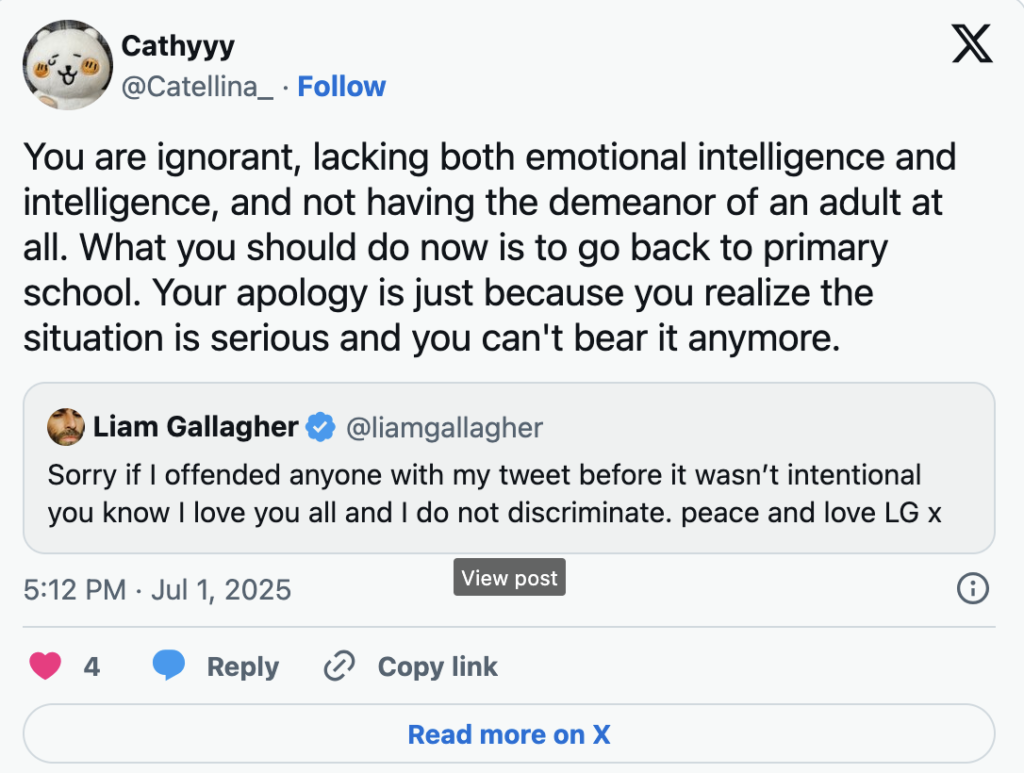The width and height of the screenshot is (1024, 773).
Task: Click the main tweet text by Cathyyy
Action: point(490,247)
